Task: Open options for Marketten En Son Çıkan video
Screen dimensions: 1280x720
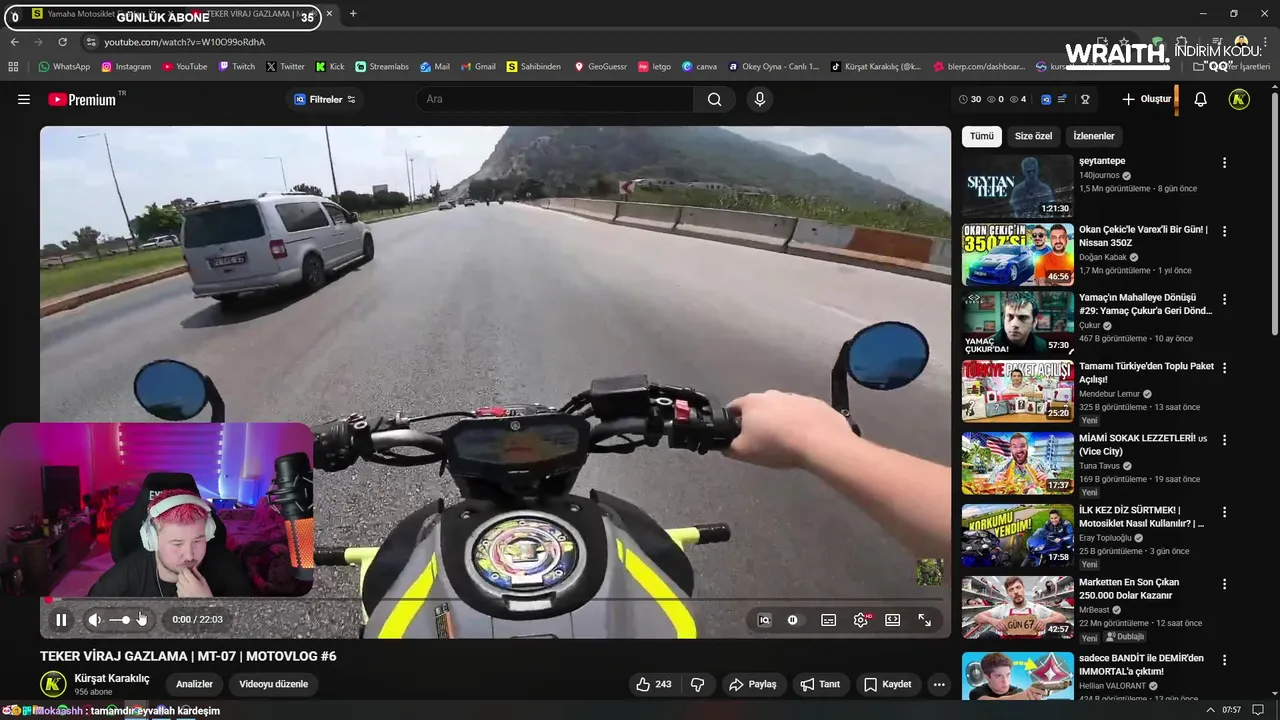Action: pyautogui.click(x=1224, y=584)
